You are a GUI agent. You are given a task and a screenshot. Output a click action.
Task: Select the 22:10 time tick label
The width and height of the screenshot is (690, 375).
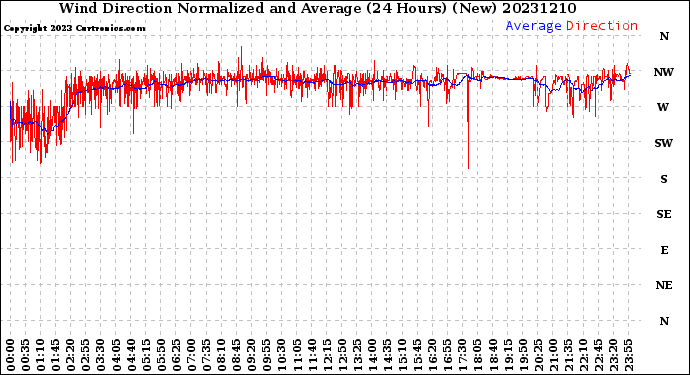click(583, 355)
